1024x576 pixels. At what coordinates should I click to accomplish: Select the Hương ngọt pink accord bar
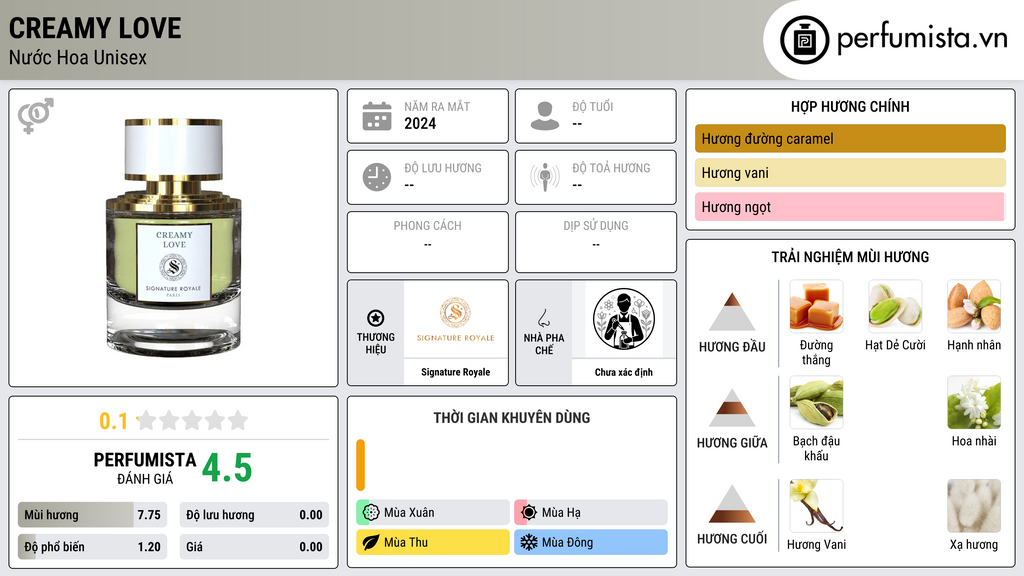click(x=850, y=207)
